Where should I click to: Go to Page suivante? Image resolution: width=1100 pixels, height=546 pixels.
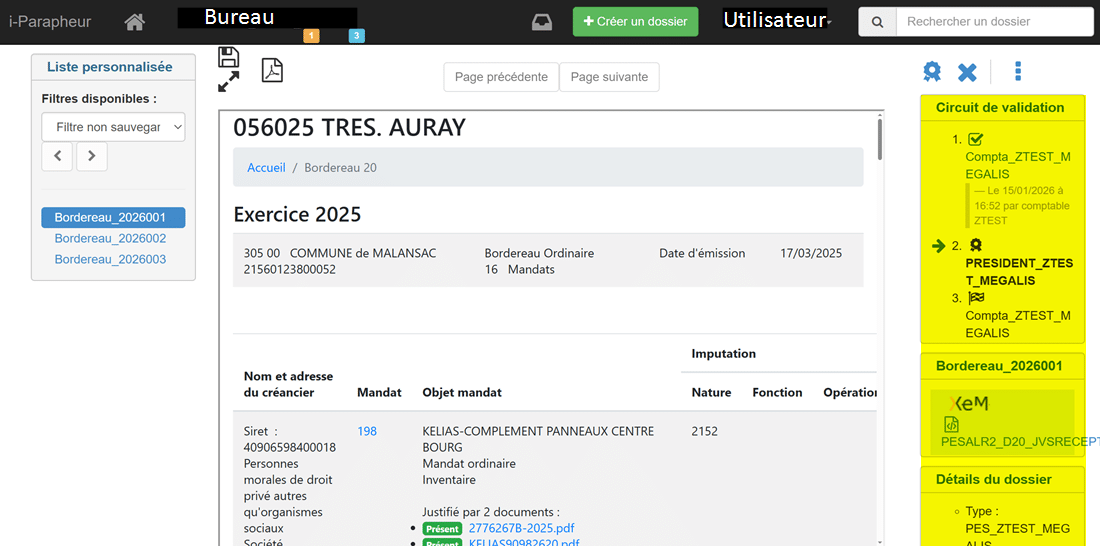(x=609, y=77)
